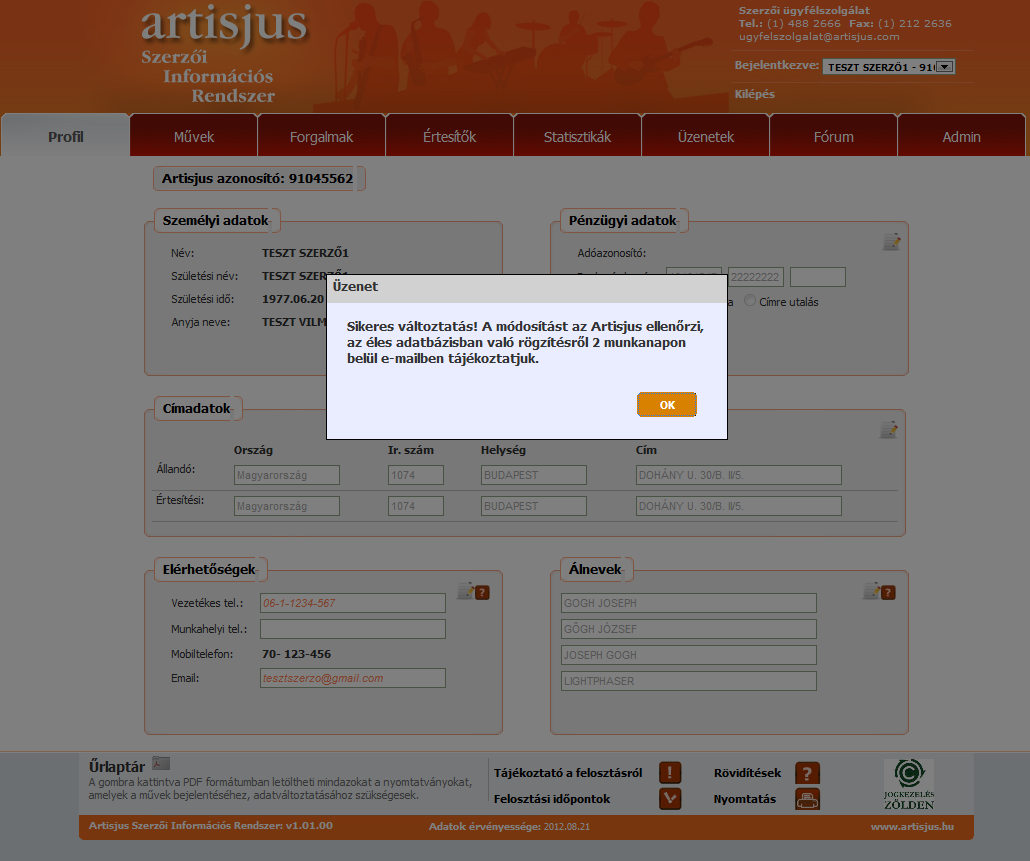1030x861 pixels.
Task: Click the edit icon in Elérhetőségek panel
Action: pyautogui.click(x=466, y=591)
